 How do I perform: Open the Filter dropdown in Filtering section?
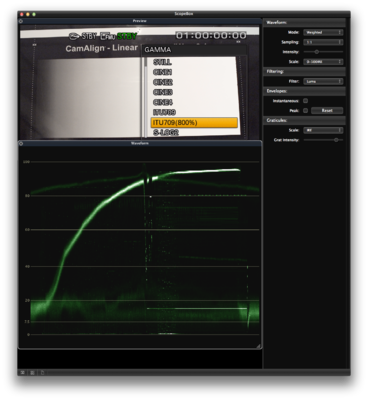(323, 81)
